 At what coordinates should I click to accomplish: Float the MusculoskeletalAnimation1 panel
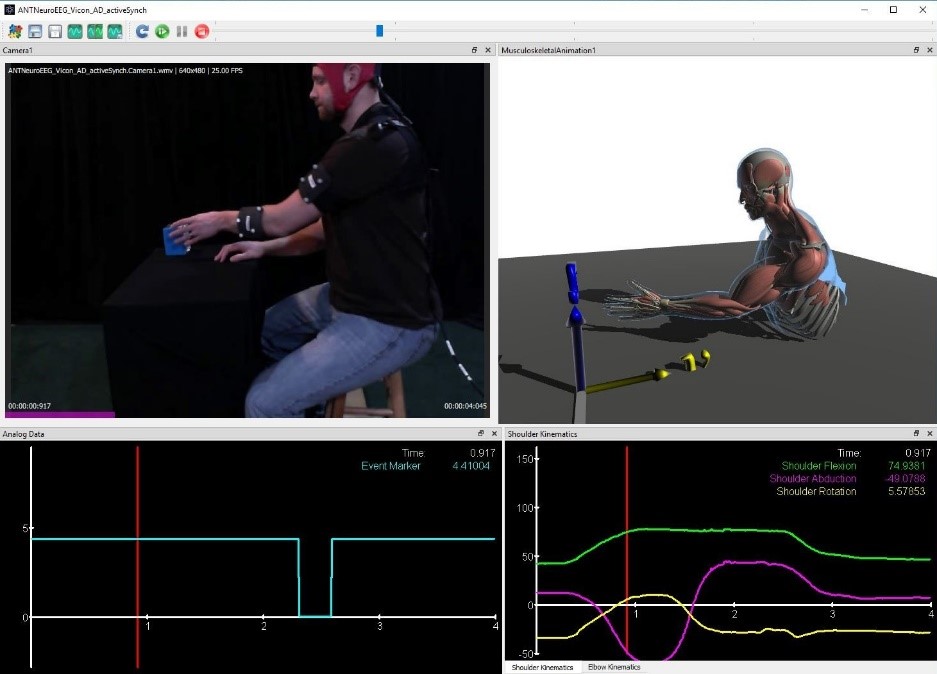(917, 50)
